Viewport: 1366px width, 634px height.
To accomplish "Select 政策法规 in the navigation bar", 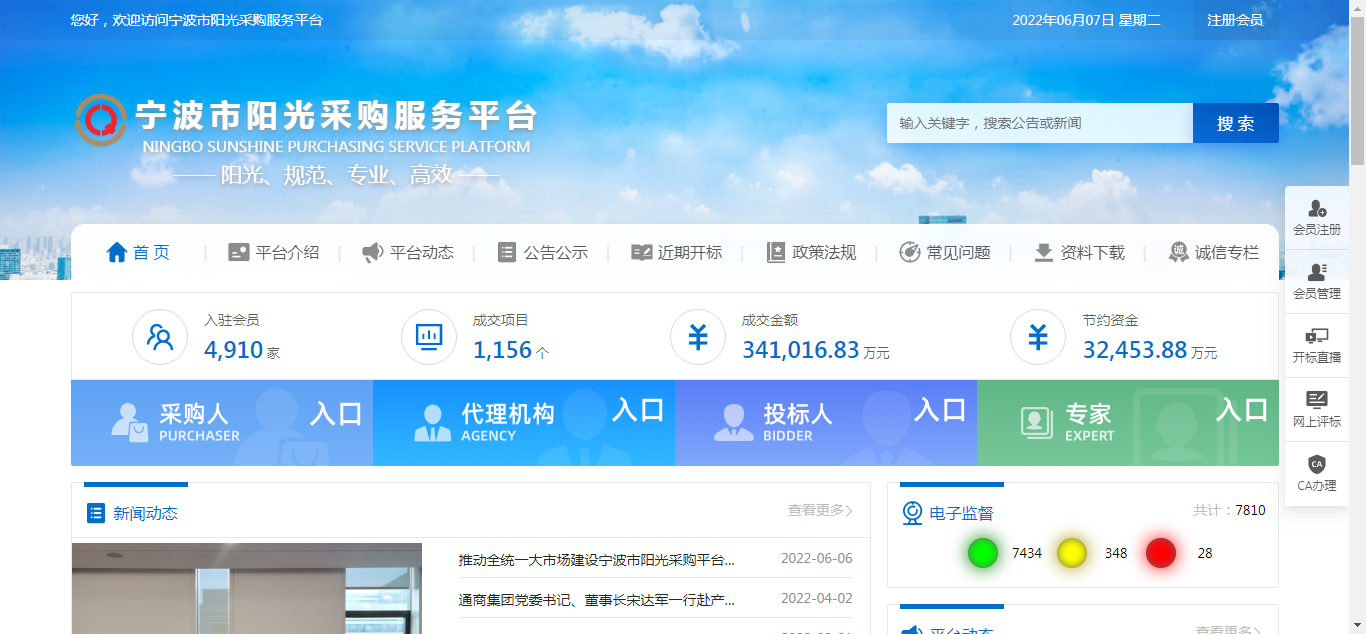I will [811, 253].
